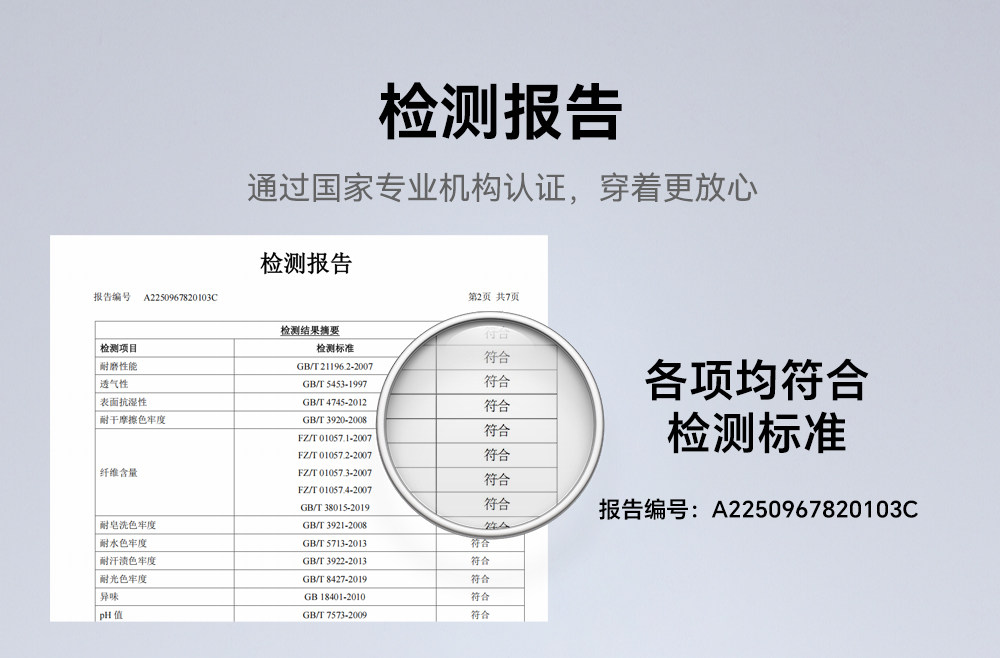Click the 纤维含量 cell
The height and width of the screenshot is (658, 1000).
coord(119,472)
